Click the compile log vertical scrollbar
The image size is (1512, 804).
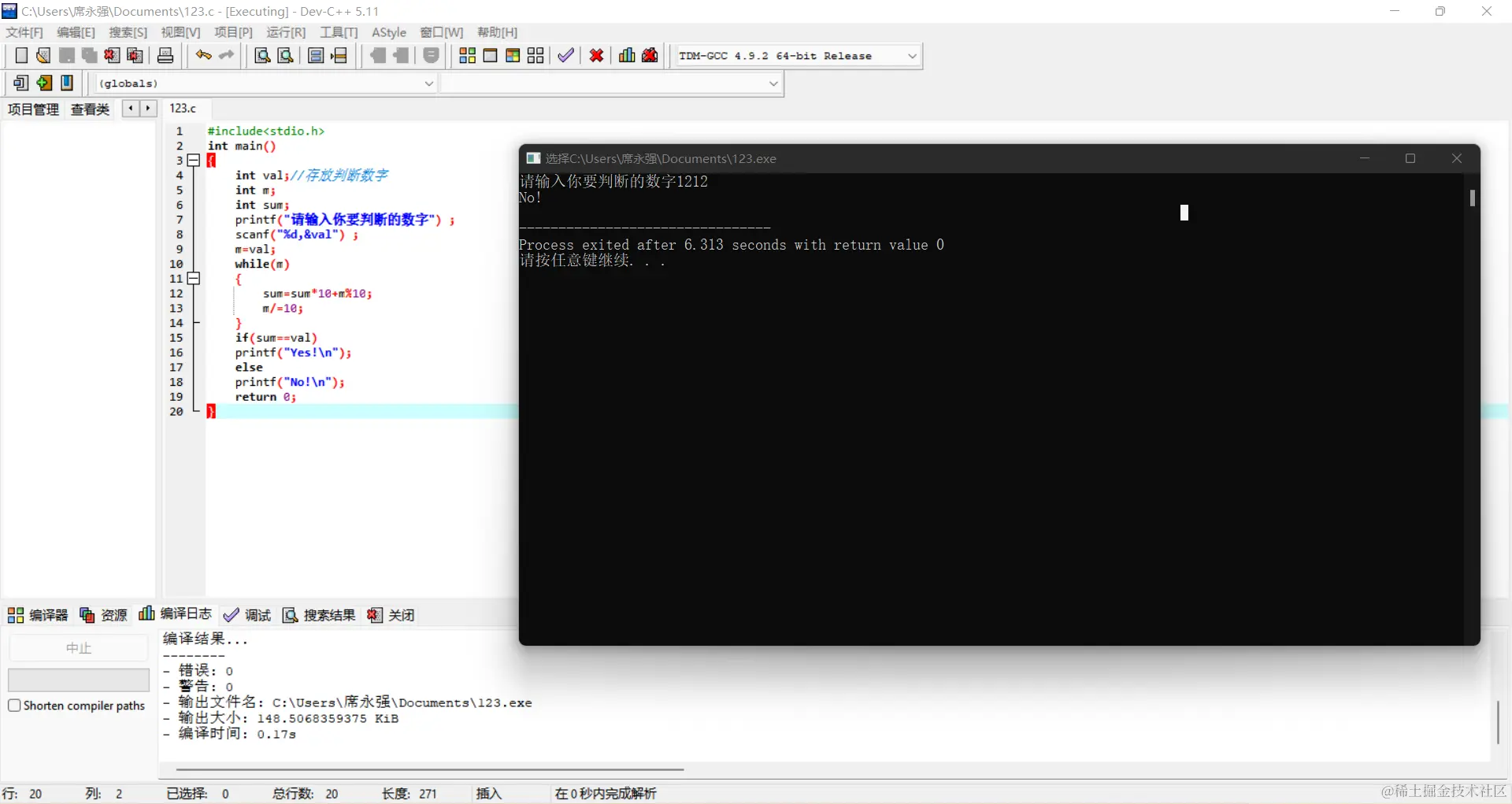tap(1498, 722)
